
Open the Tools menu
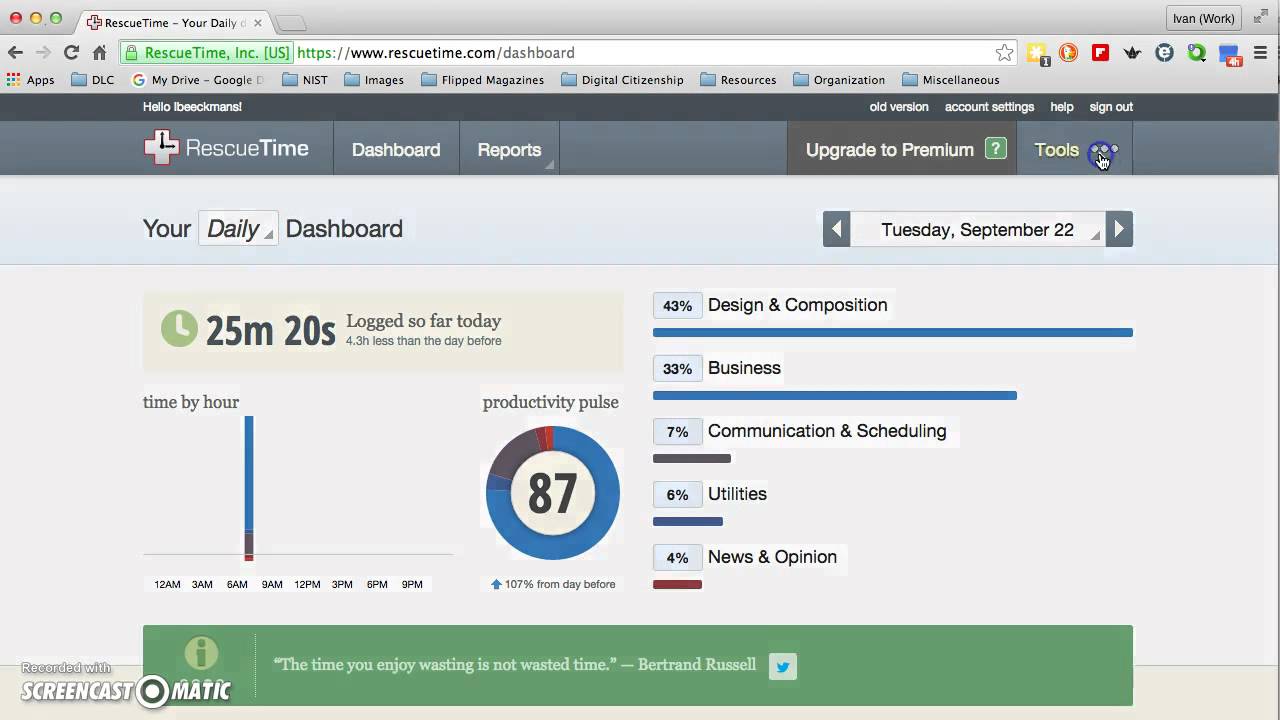1075,149
